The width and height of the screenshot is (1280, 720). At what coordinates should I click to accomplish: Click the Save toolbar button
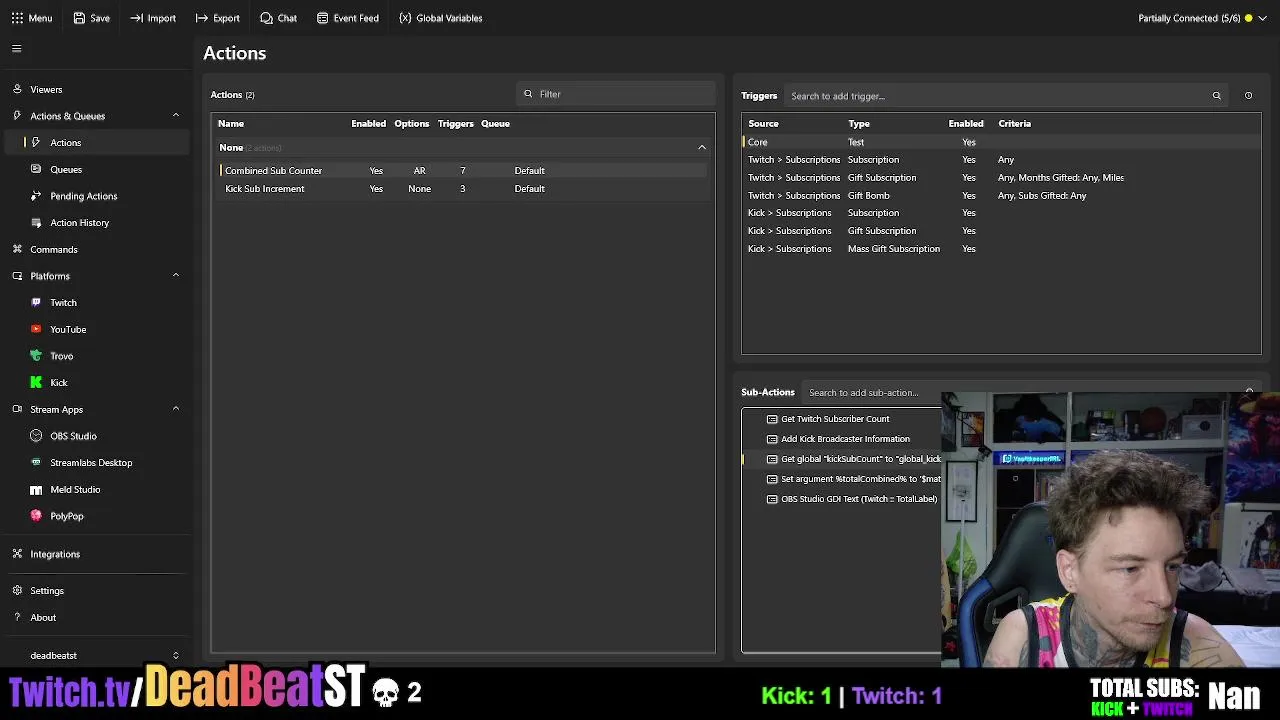[x=91, y=18]
